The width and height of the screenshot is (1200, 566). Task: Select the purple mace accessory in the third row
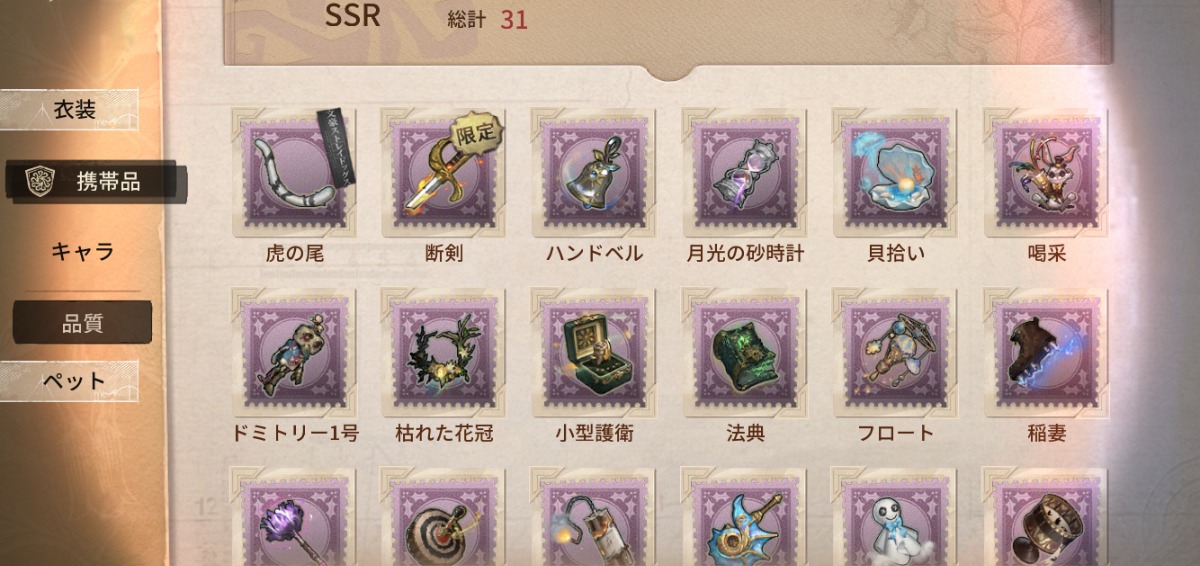click(x=293, y=518)
